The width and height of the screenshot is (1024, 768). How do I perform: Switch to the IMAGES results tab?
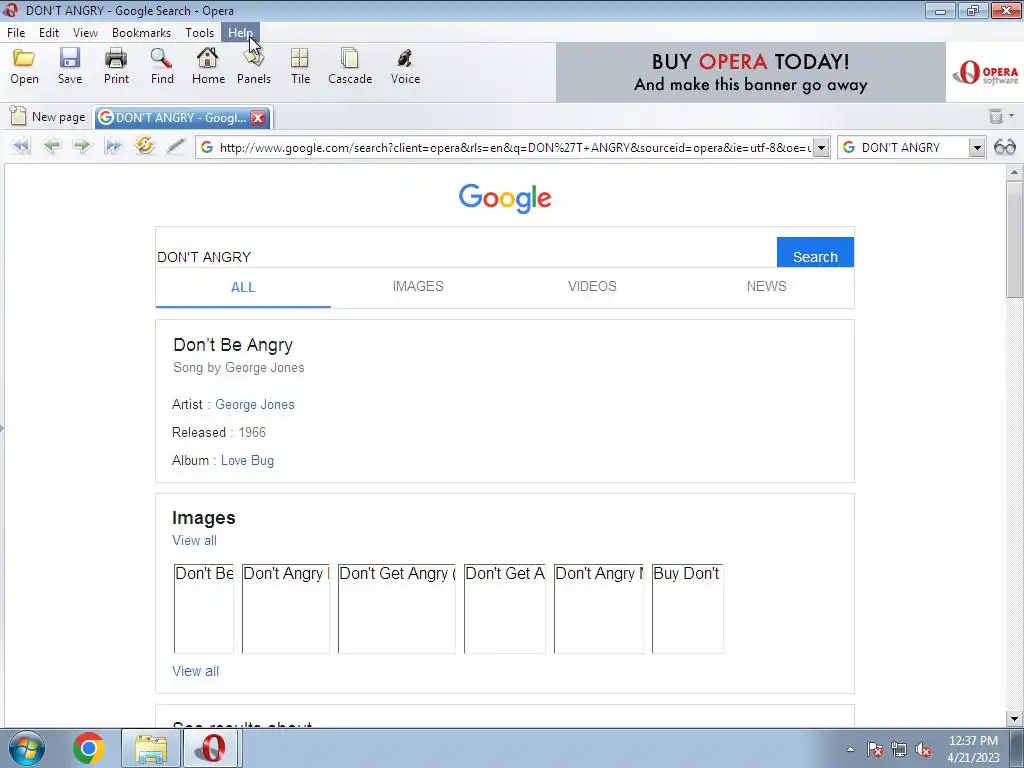(x=418, y=287)
